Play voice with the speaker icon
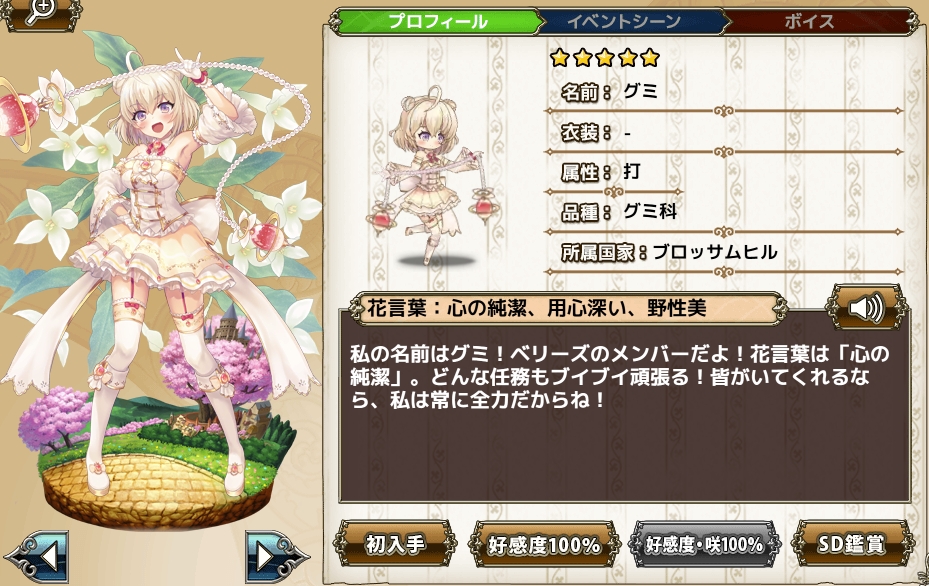Image resolution: width=929 pixels, height=586 pixels. point(866,308)
